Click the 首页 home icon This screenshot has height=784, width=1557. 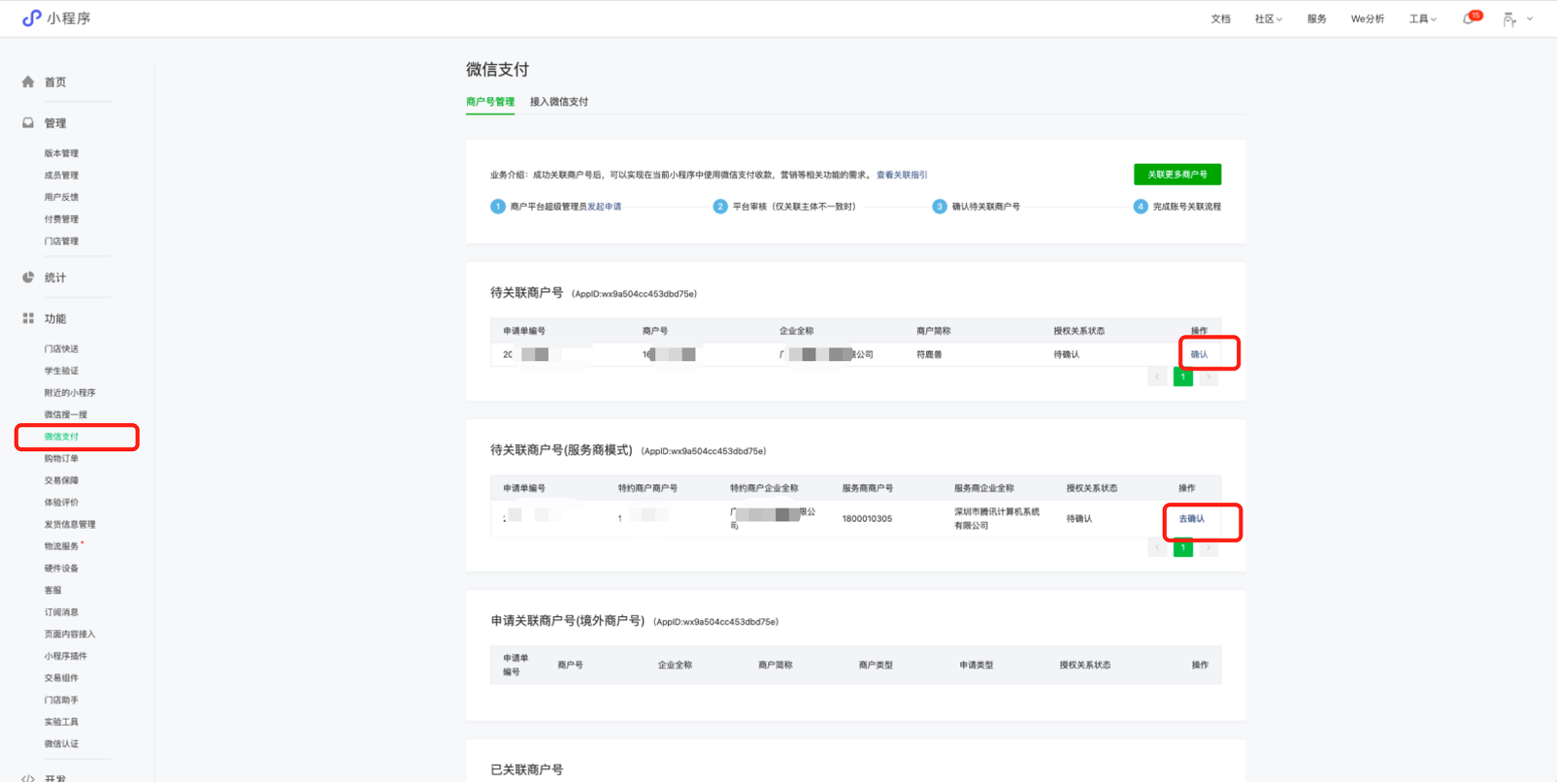pyautogui.click(x=28, y=82)
